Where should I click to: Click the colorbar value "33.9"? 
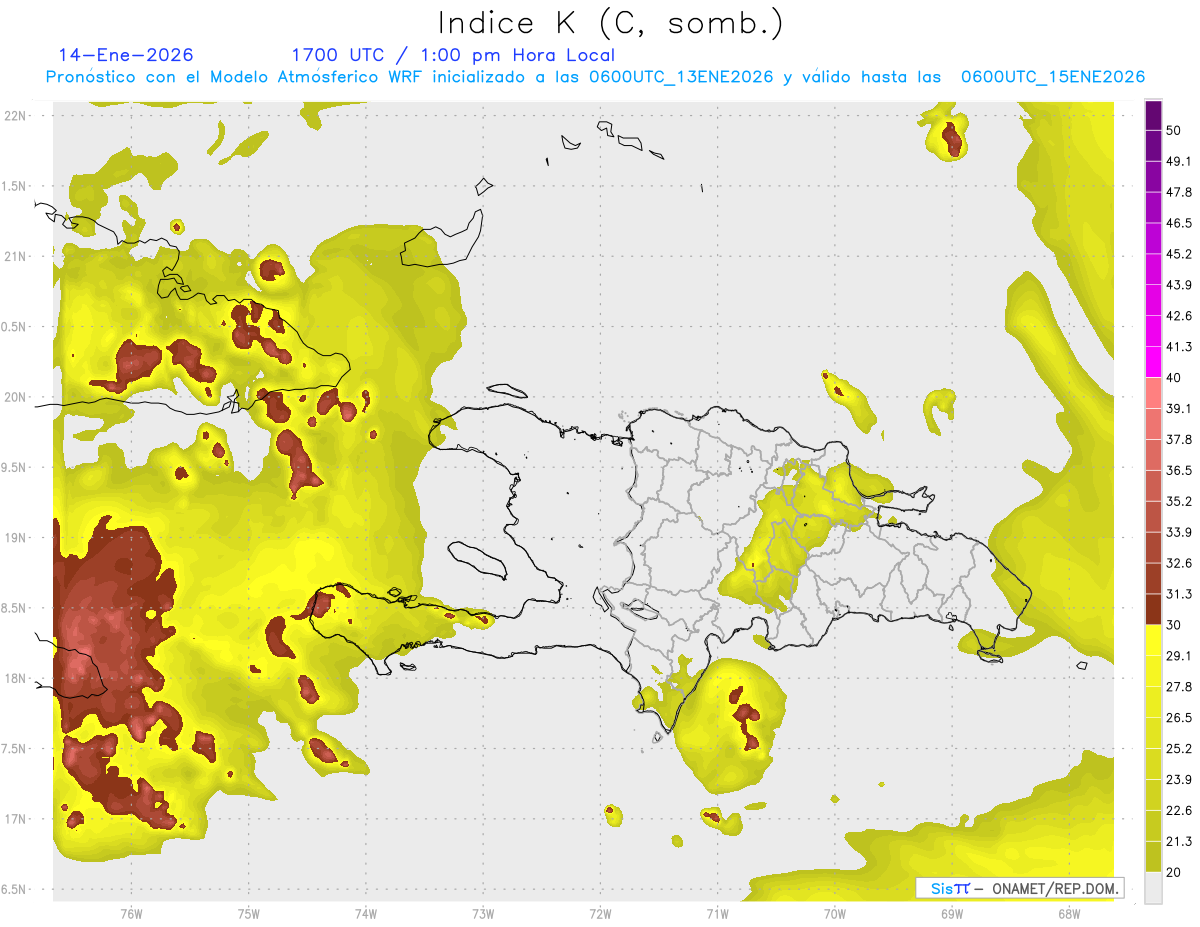point(1179,532)
